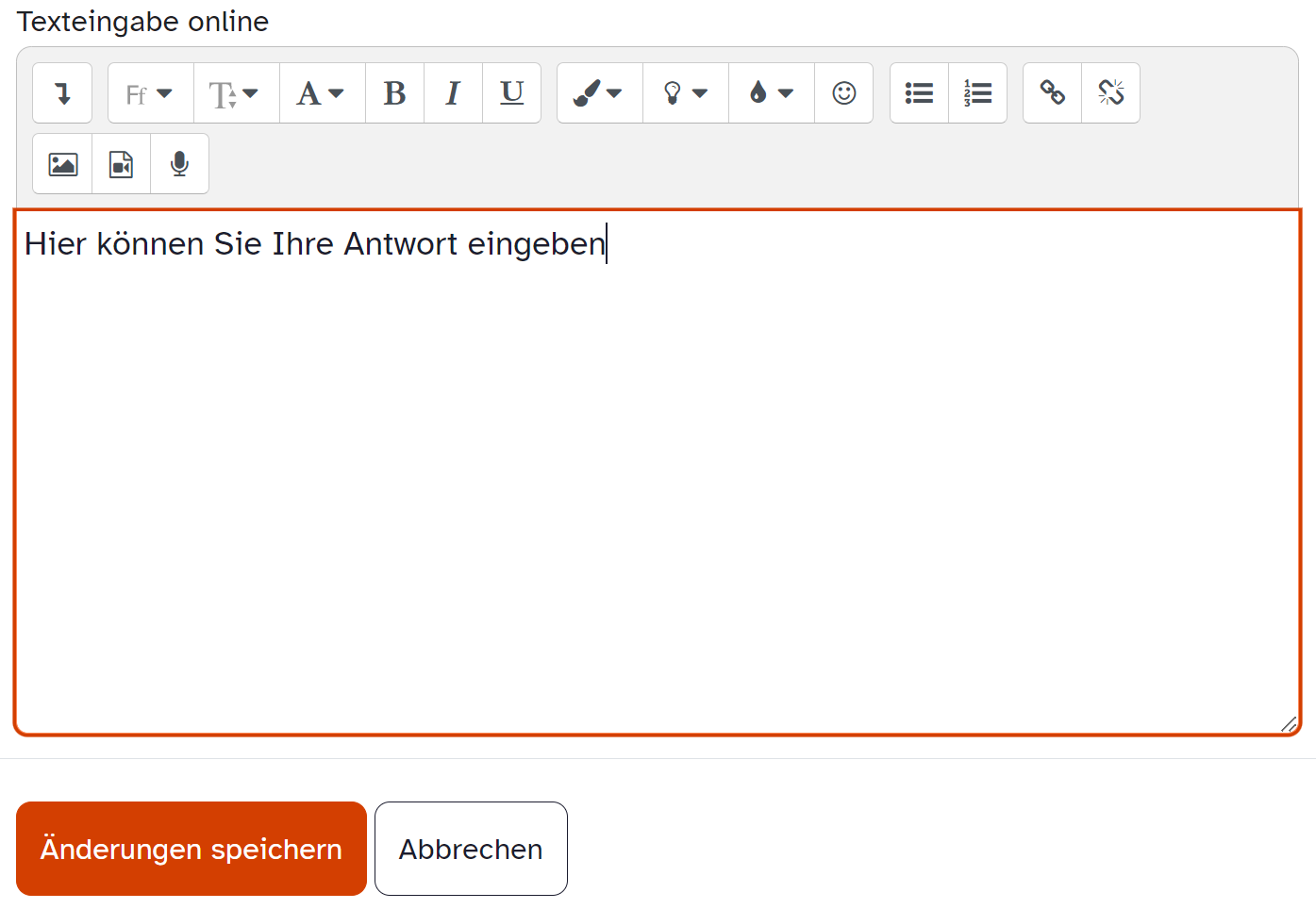Insert a media file

tap(120, 163)
